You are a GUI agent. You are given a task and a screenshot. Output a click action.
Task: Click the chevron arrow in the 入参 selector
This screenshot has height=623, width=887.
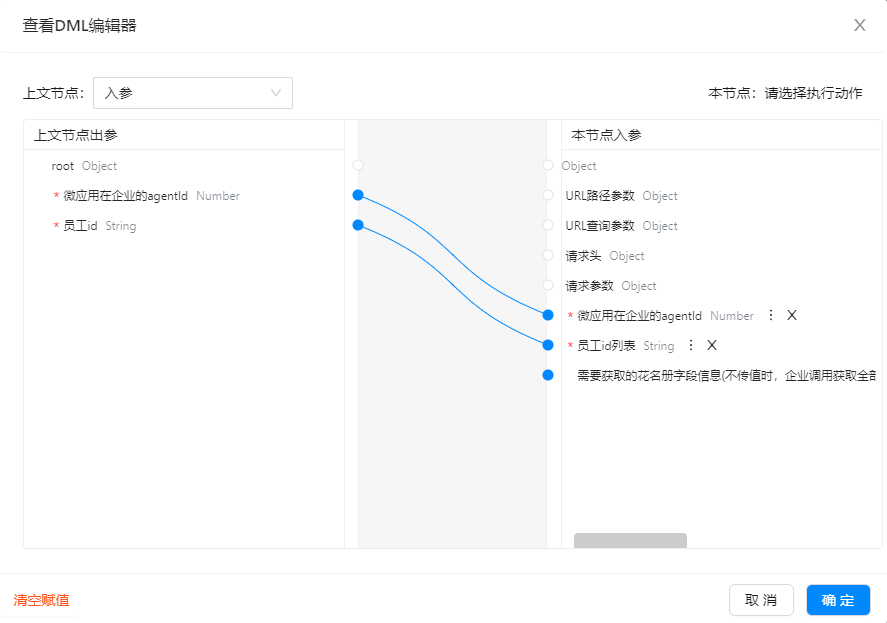point(276,92)
